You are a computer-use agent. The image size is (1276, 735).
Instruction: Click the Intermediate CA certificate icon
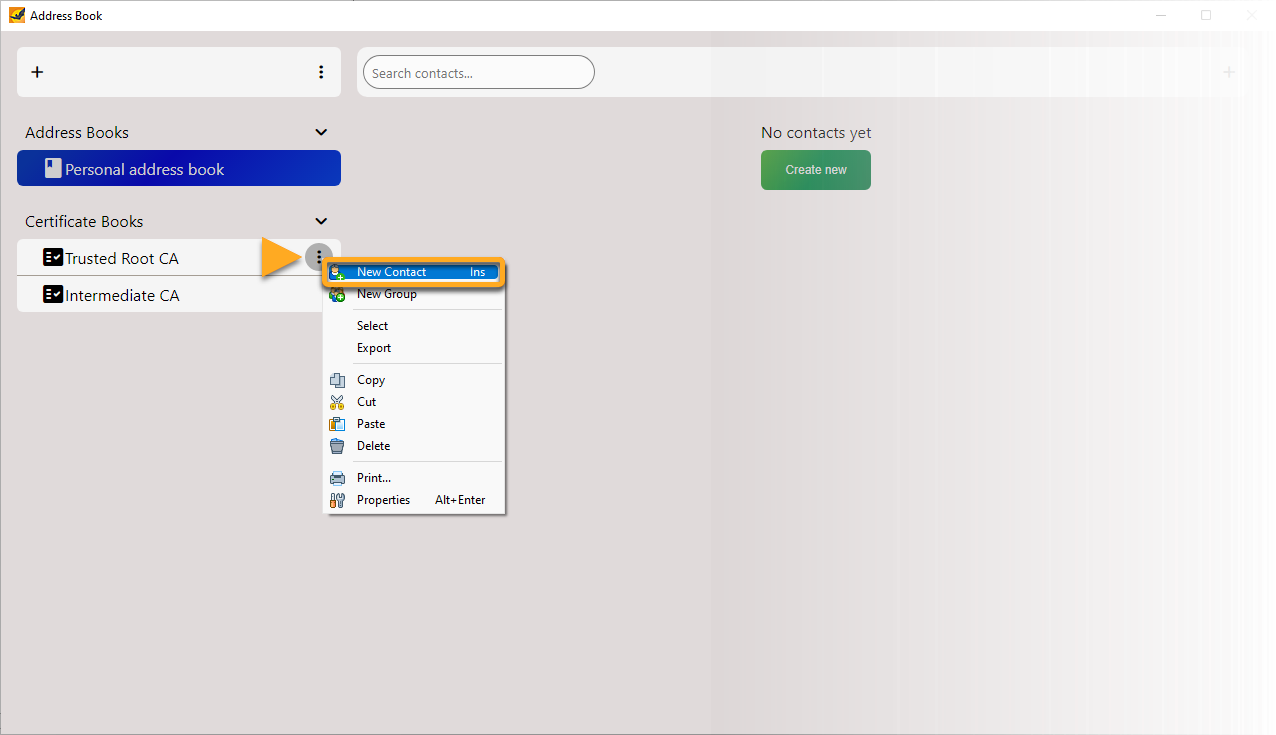coord(53,295)
